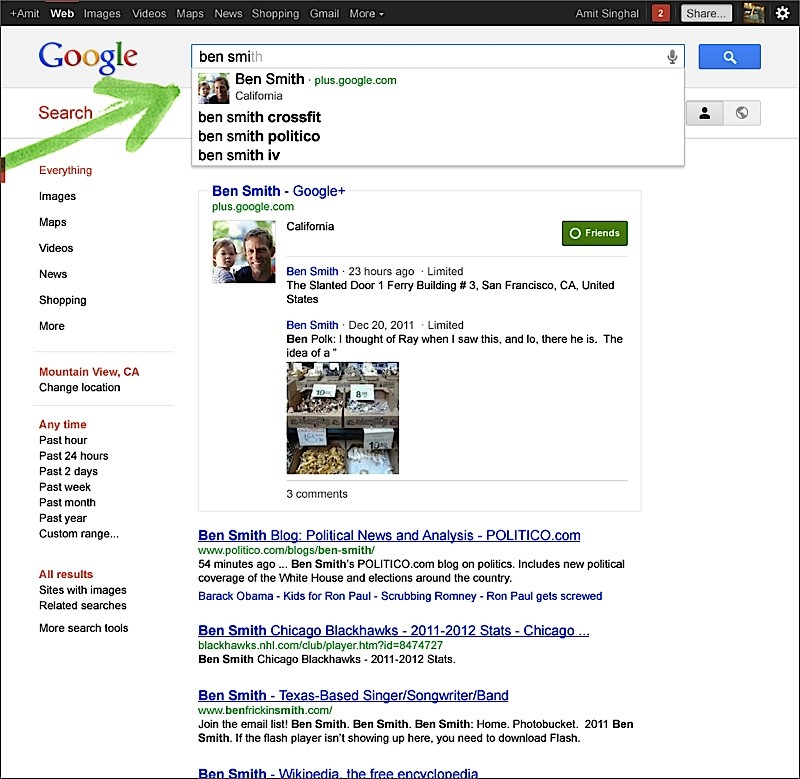
Task: Open the Ben Smith Blog POLITICO link
Action: point(389,535)
